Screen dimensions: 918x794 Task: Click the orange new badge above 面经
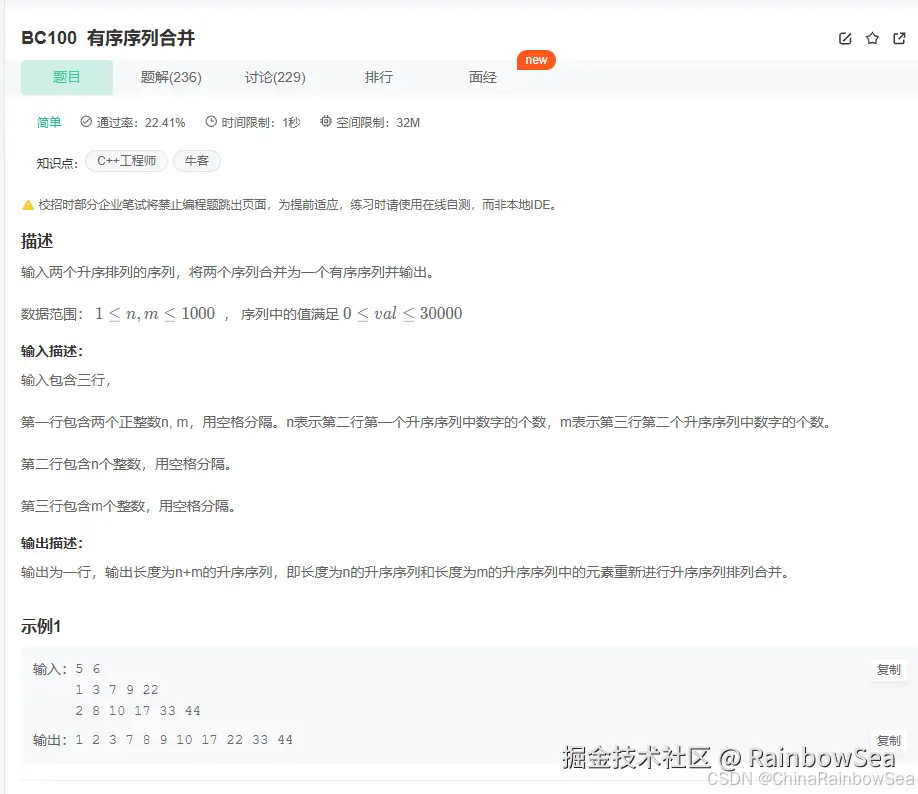tap(536, 60)
